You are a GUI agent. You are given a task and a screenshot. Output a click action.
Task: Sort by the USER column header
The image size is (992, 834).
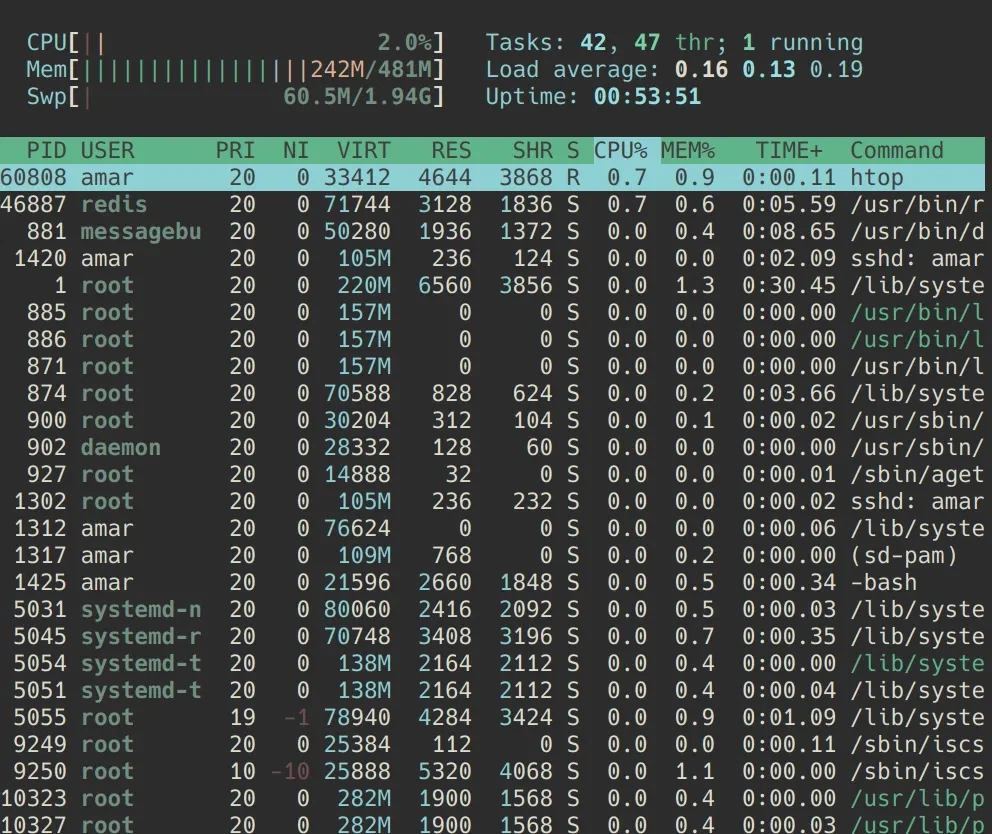tap(108, 151)
